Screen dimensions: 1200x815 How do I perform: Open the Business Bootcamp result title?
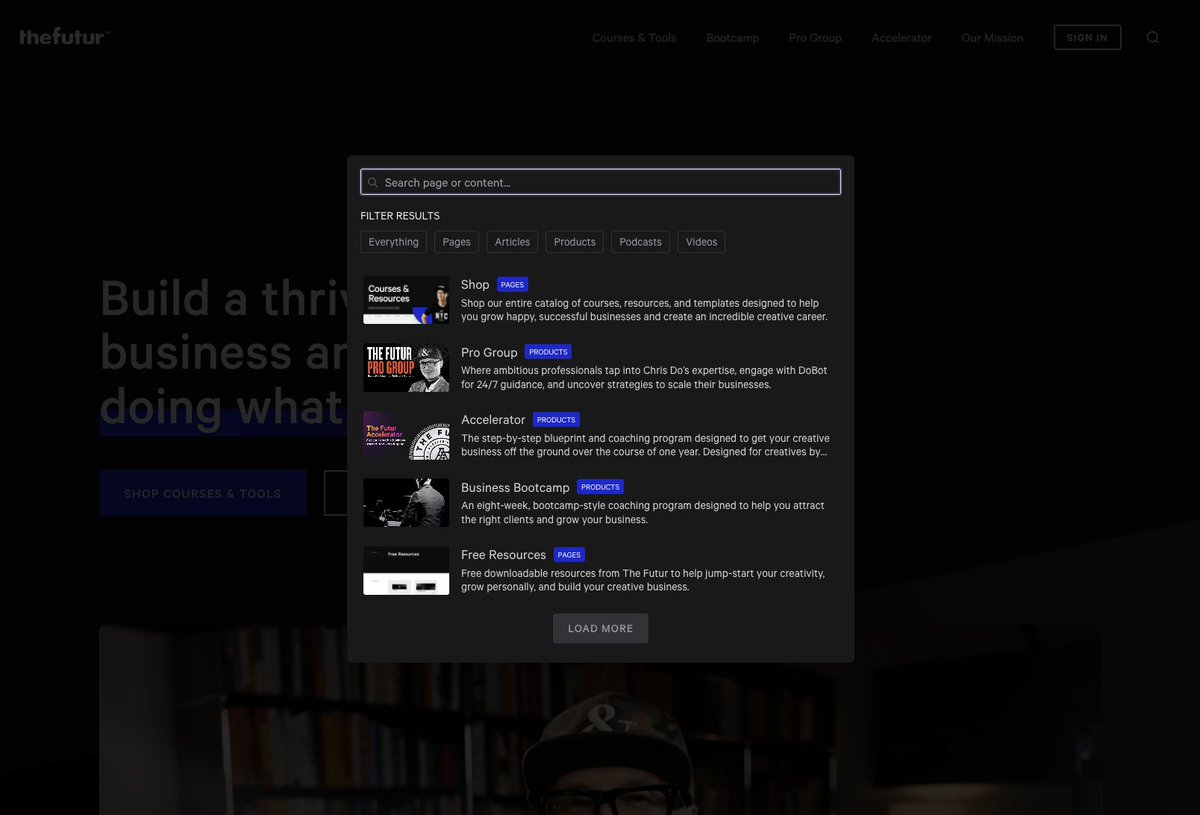point(515,487)
